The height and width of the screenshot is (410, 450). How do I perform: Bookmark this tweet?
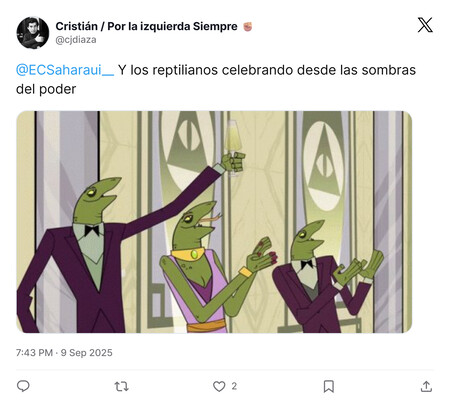tap(329, 386)
